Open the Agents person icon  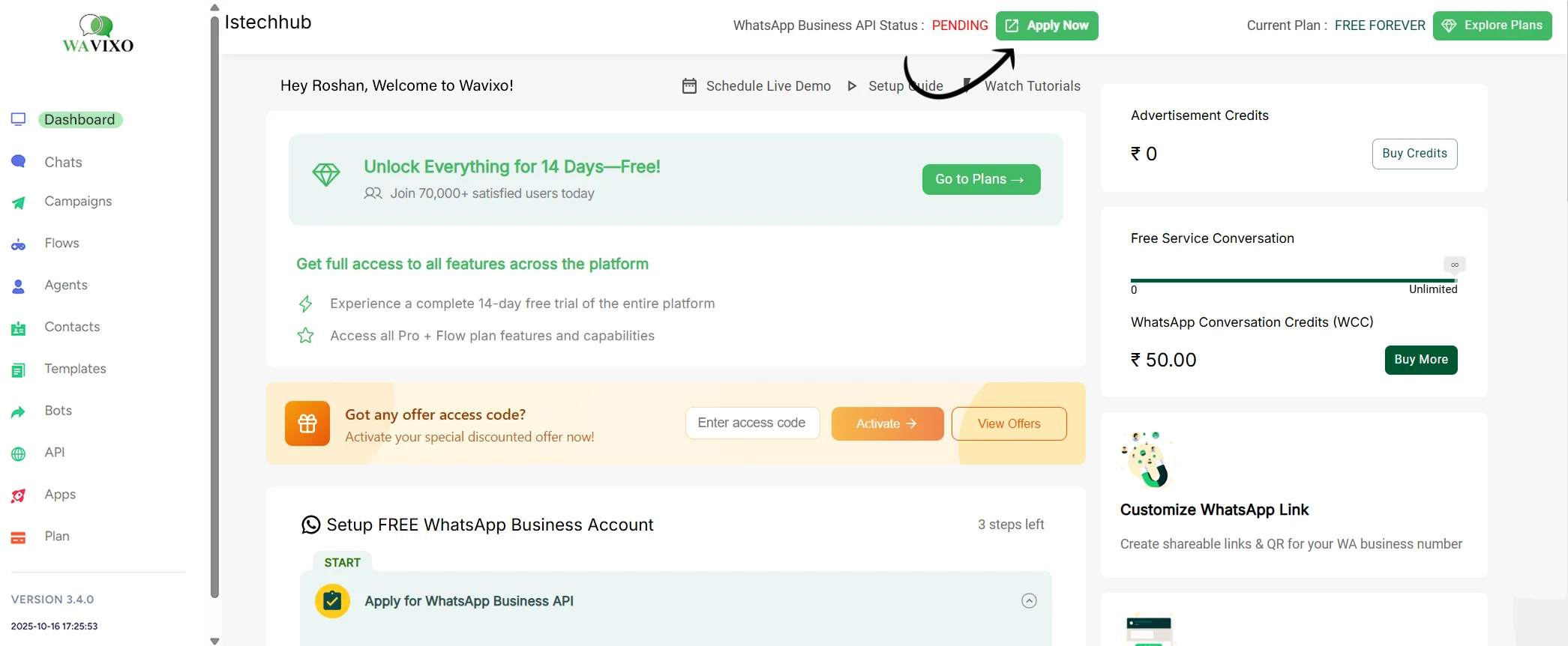click(x=19, y=286)
